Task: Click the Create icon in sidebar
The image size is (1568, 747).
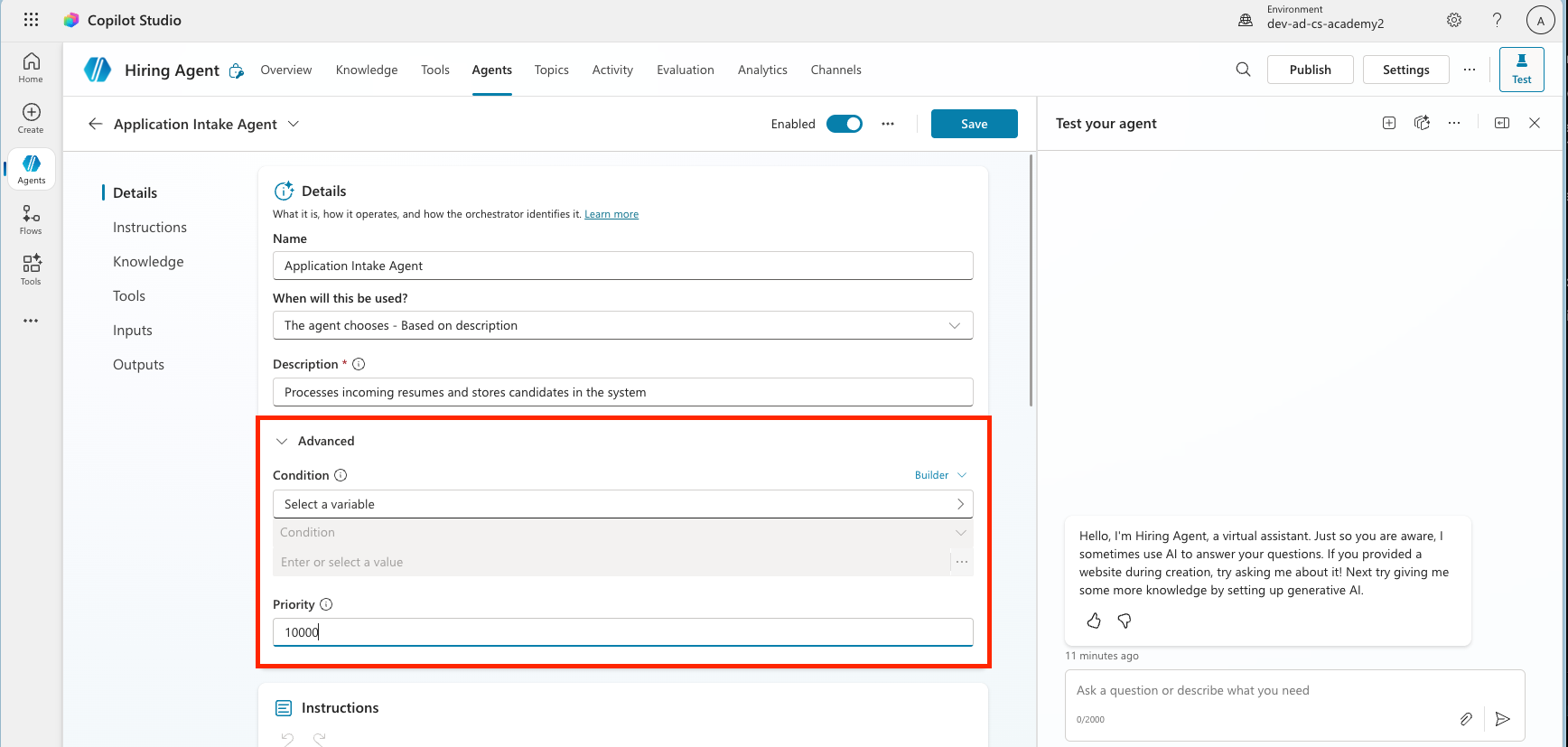Action: [31, 117]
